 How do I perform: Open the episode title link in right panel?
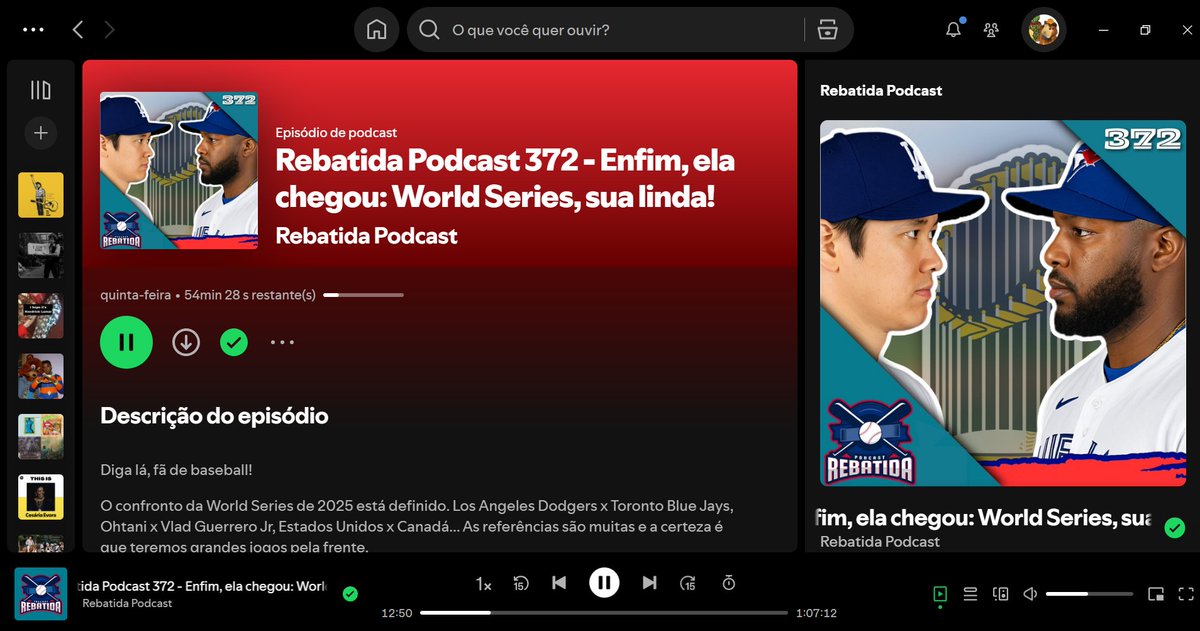click(x=986, y=518)
